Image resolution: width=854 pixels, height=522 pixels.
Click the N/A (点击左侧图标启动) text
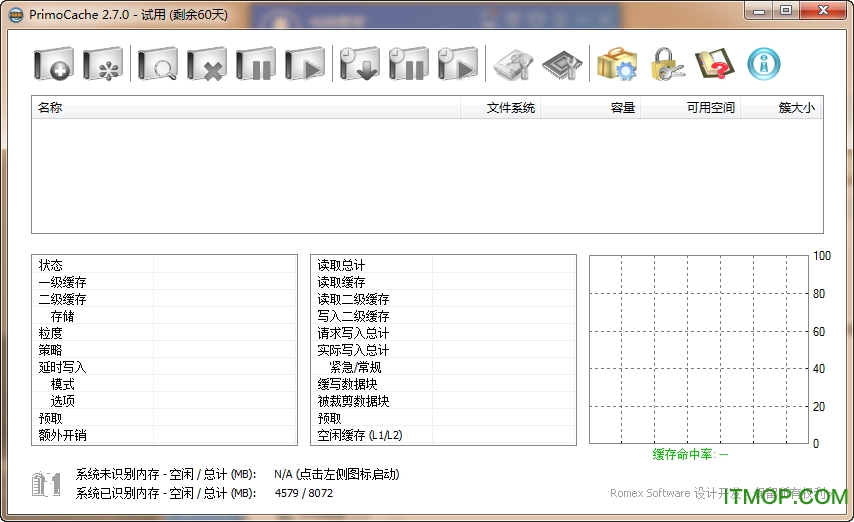tap(337, 474)
